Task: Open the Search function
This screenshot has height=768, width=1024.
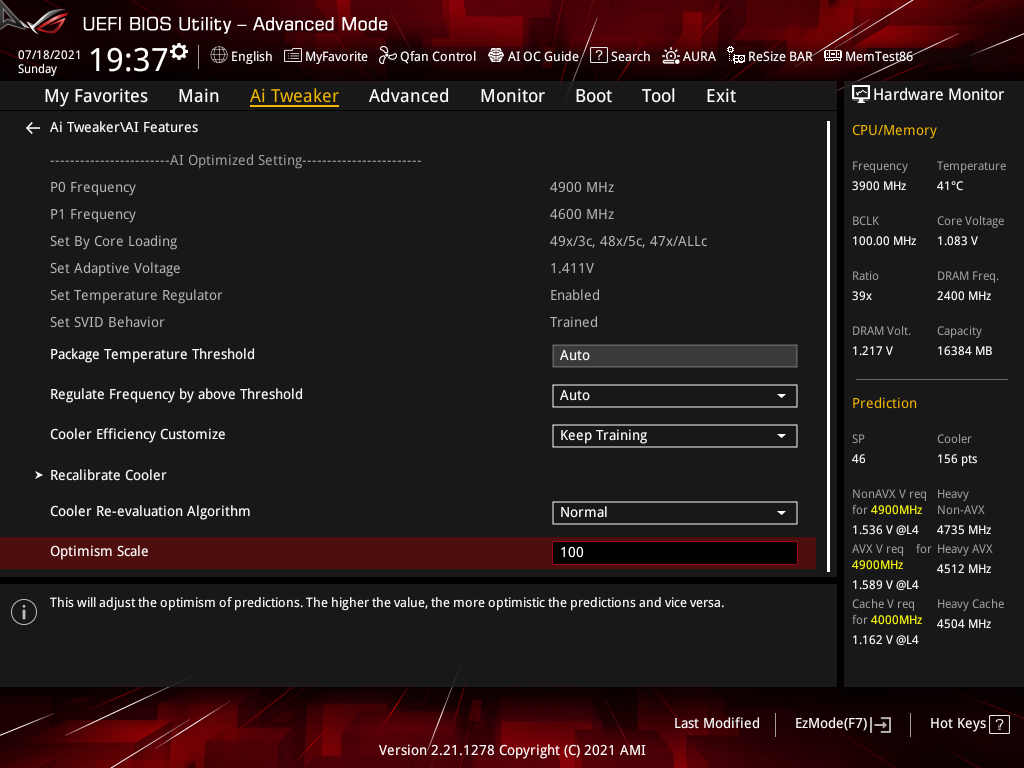Action: click(620, 56)
